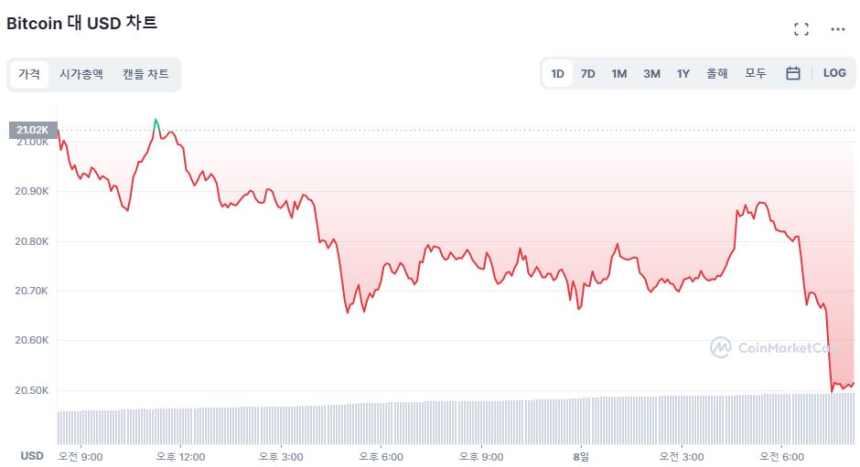Click the fullscreen expand icon
860x467 pixels.
[801, 29]
